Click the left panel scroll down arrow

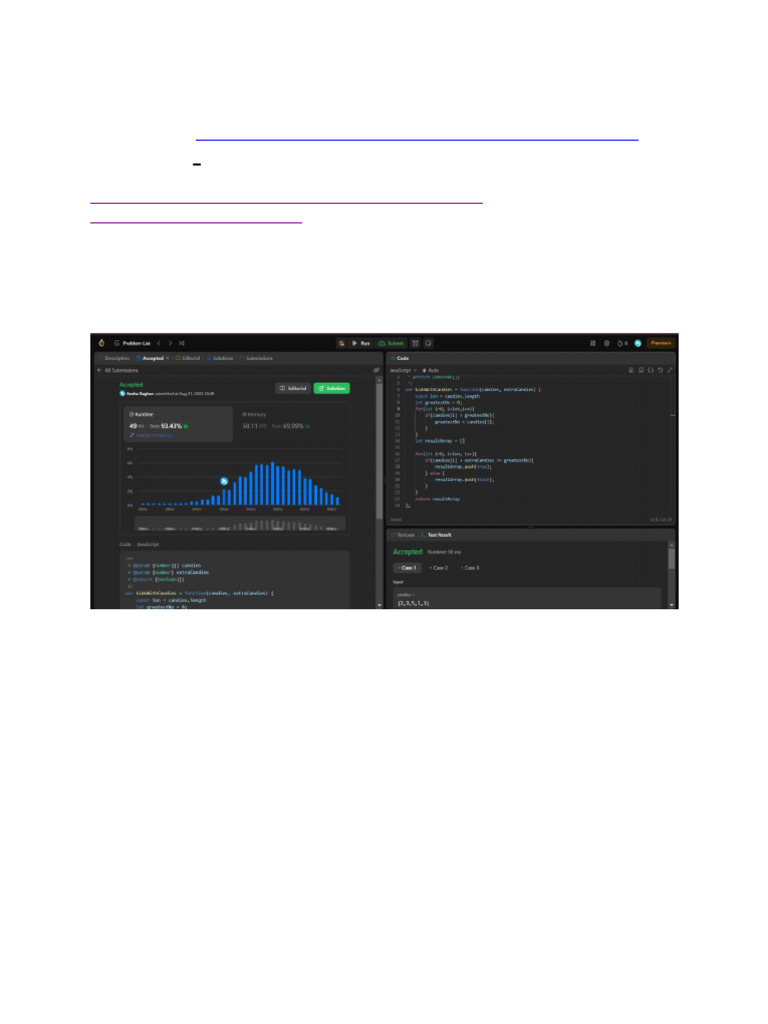coord(379,605)
